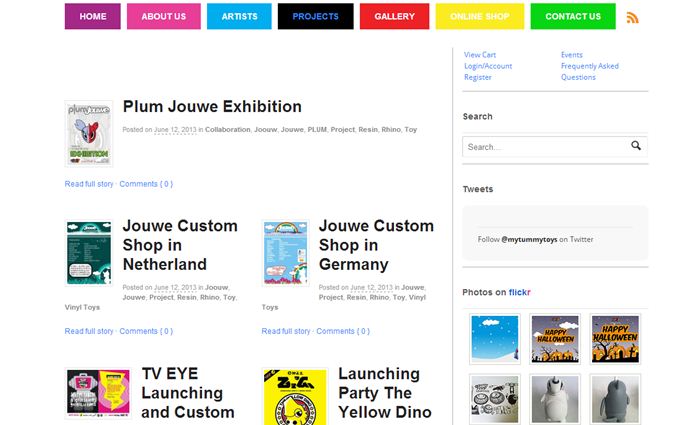Screen dimensions: 700x425
Task: Click the search magnifier icon
Action: (x=636, y=146)
